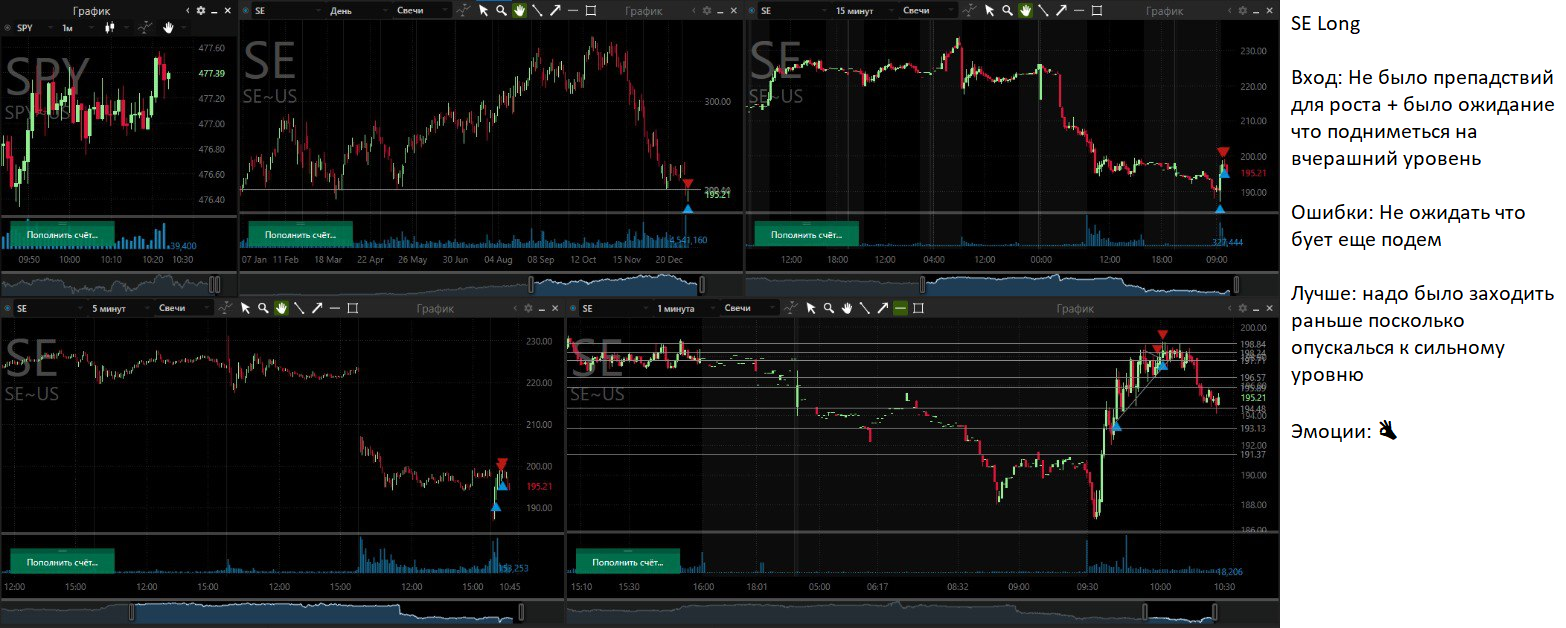Choose the trend line tool in the 1 минута chart
Screen dimensions: 1566x628
(x=865, y=308)
